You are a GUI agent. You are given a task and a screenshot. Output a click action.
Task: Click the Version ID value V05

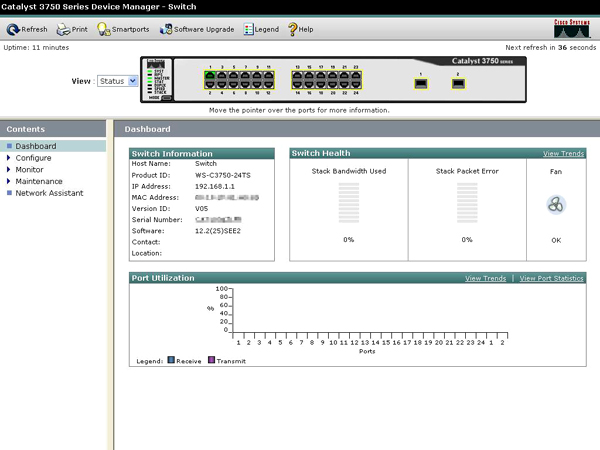point(201,209)
